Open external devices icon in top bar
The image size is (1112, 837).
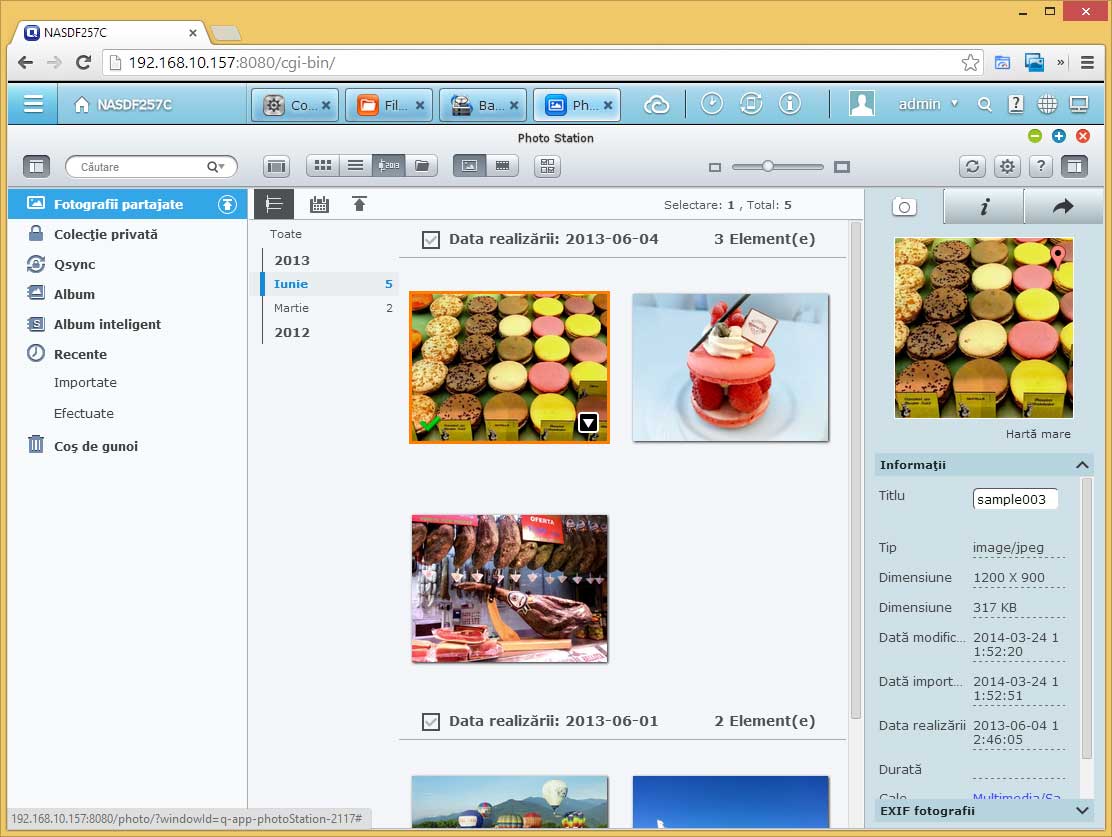click(x=750, y=104)
